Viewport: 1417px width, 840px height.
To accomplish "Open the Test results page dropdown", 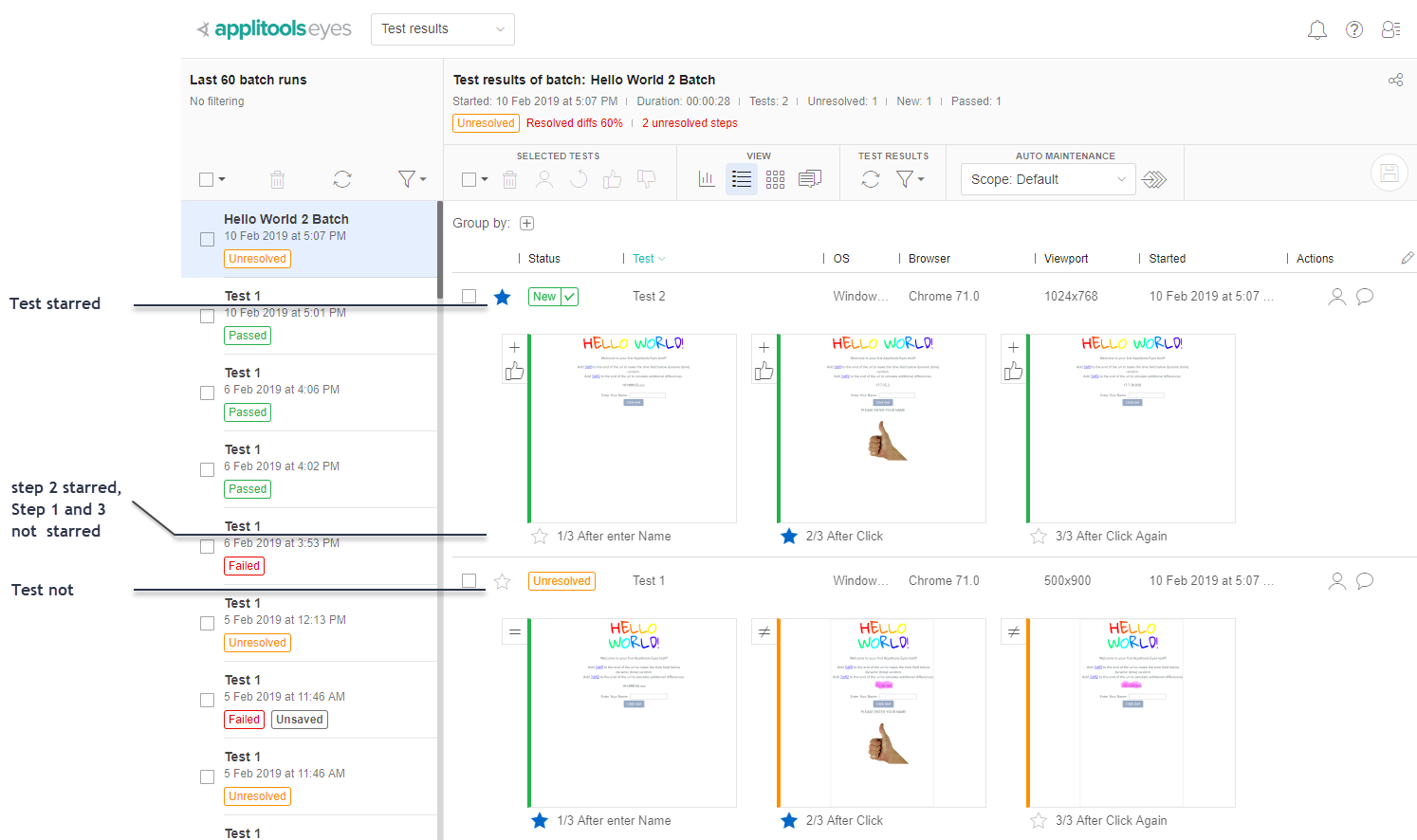I will (x=442, y=29).
